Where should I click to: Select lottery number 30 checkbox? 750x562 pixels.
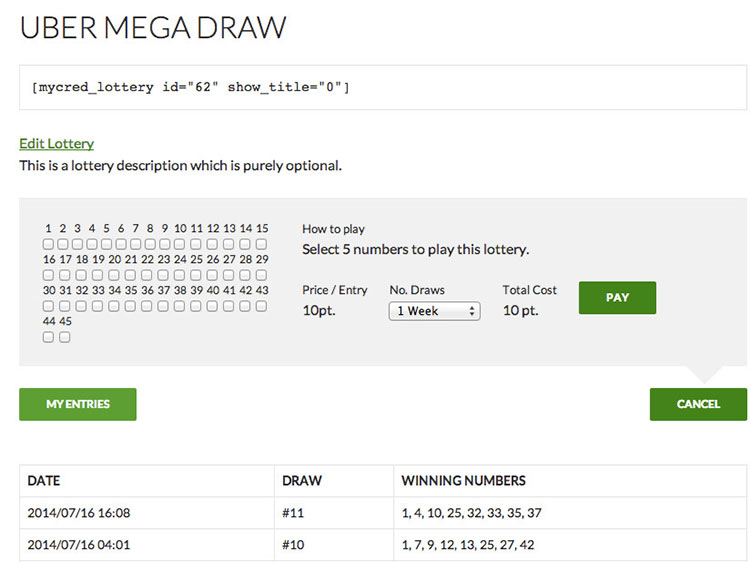pos(48,306)
